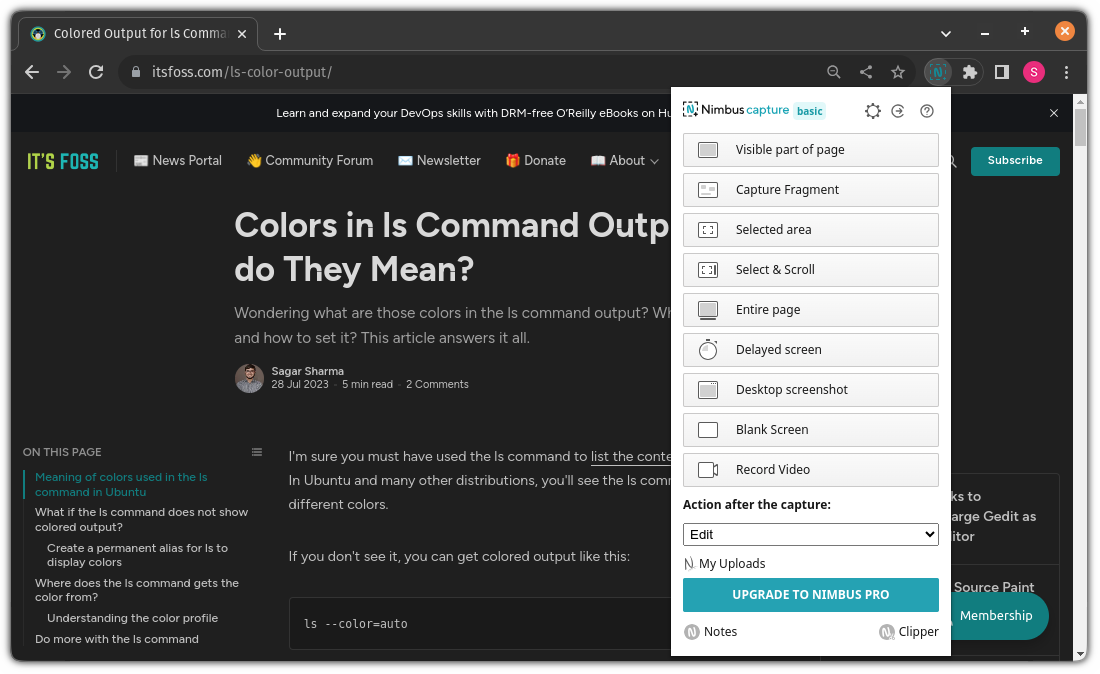Click the Upgrade to Nimbus Pro button
Image resolution: width=1100 pixels, height=674 pixels.
(810, 594)
